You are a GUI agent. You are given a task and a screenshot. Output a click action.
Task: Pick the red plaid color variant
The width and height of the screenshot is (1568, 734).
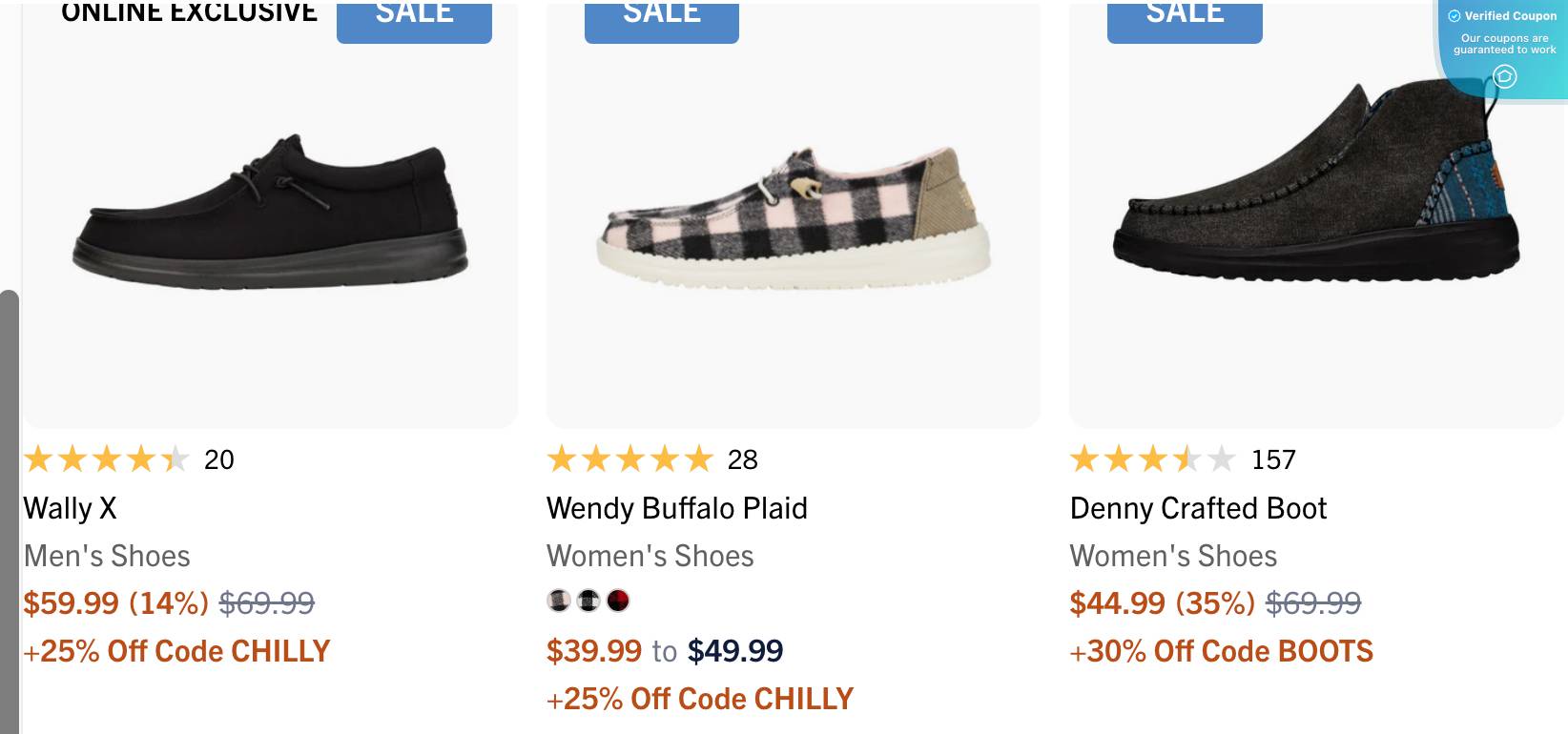618,601
